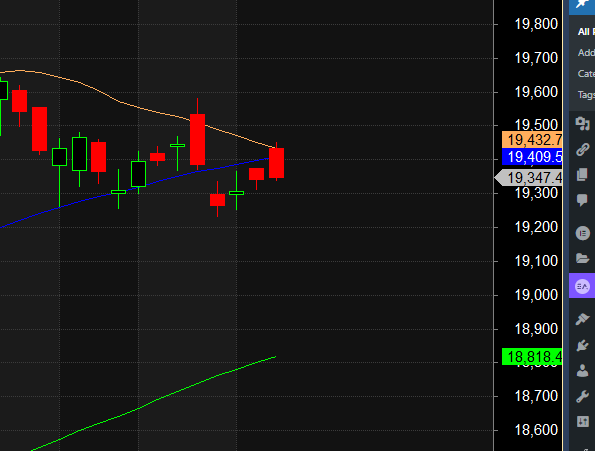Open the purple EA Essential Addons icon

582,286
